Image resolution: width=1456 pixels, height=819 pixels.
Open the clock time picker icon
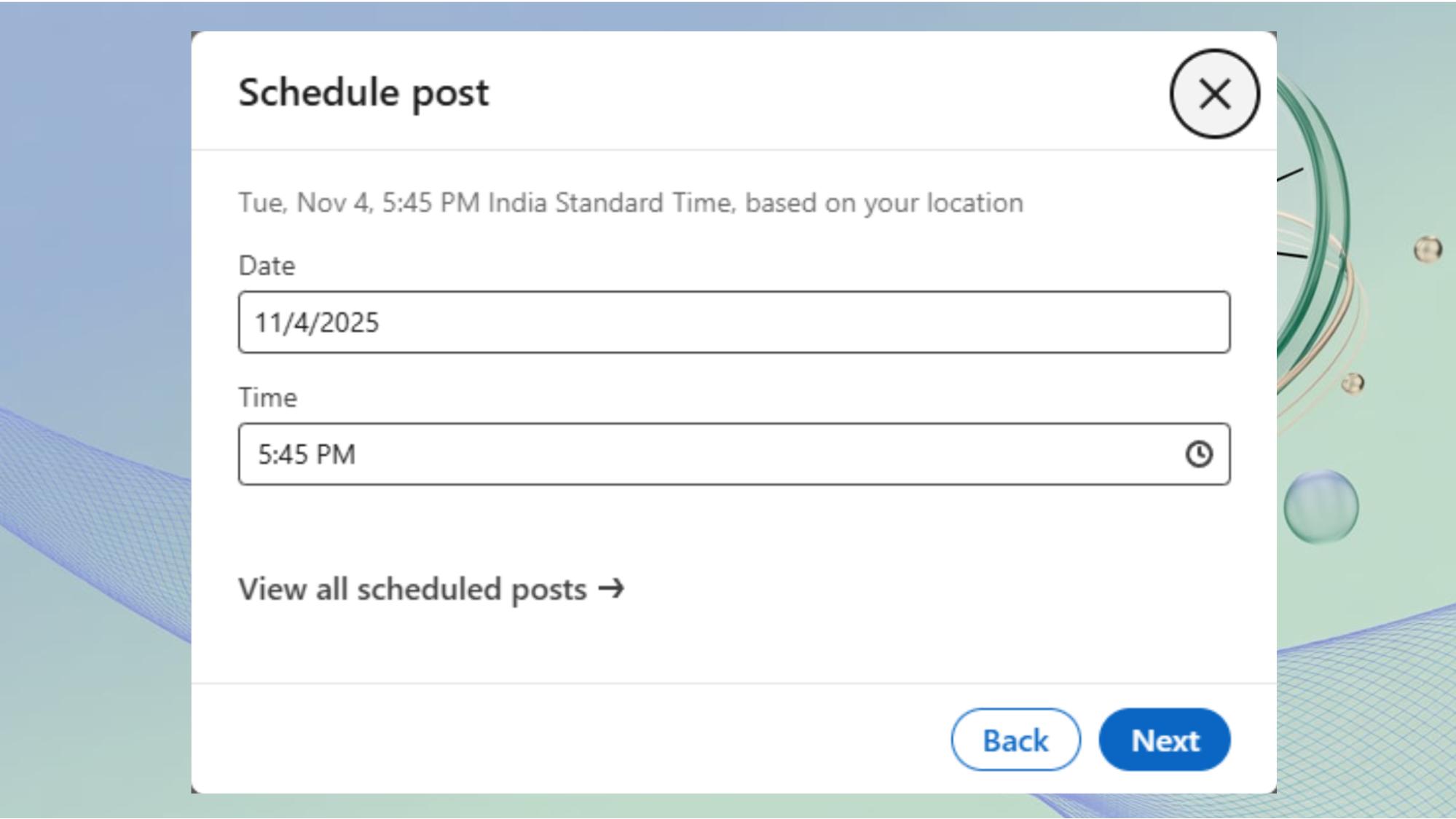point(1199,454)
